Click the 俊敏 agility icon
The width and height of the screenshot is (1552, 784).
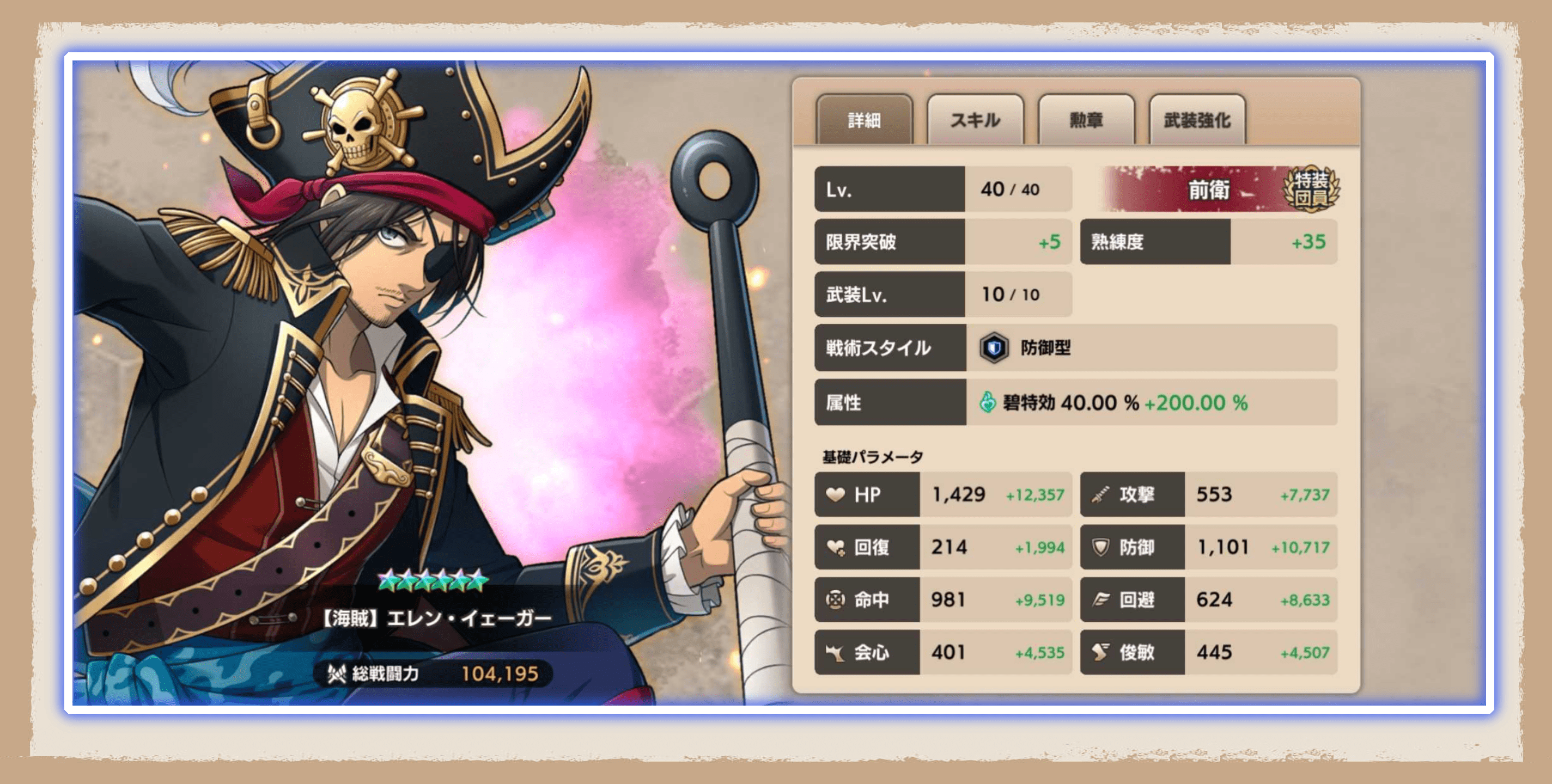[1100, 652]
